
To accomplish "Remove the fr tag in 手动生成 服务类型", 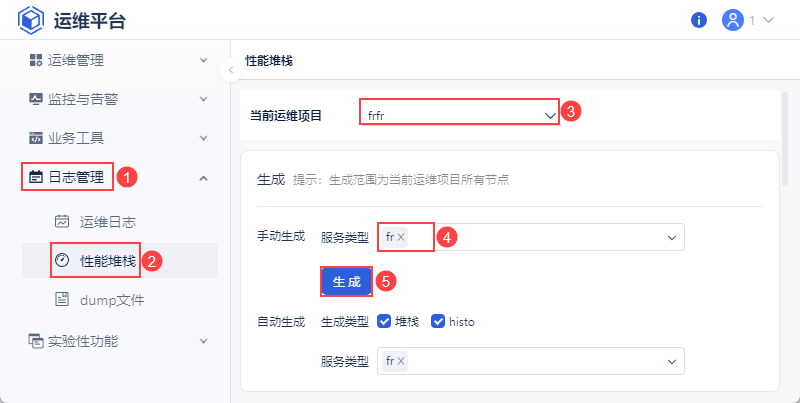I will [x=401, y=237].
